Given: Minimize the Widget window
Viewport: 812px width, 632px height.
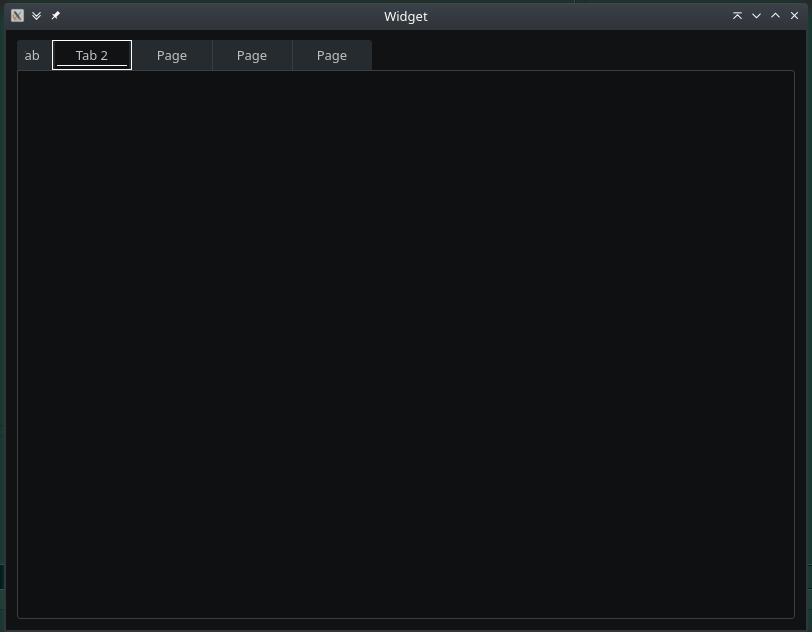Looking at the screenshot, I should tap(756, 16).
